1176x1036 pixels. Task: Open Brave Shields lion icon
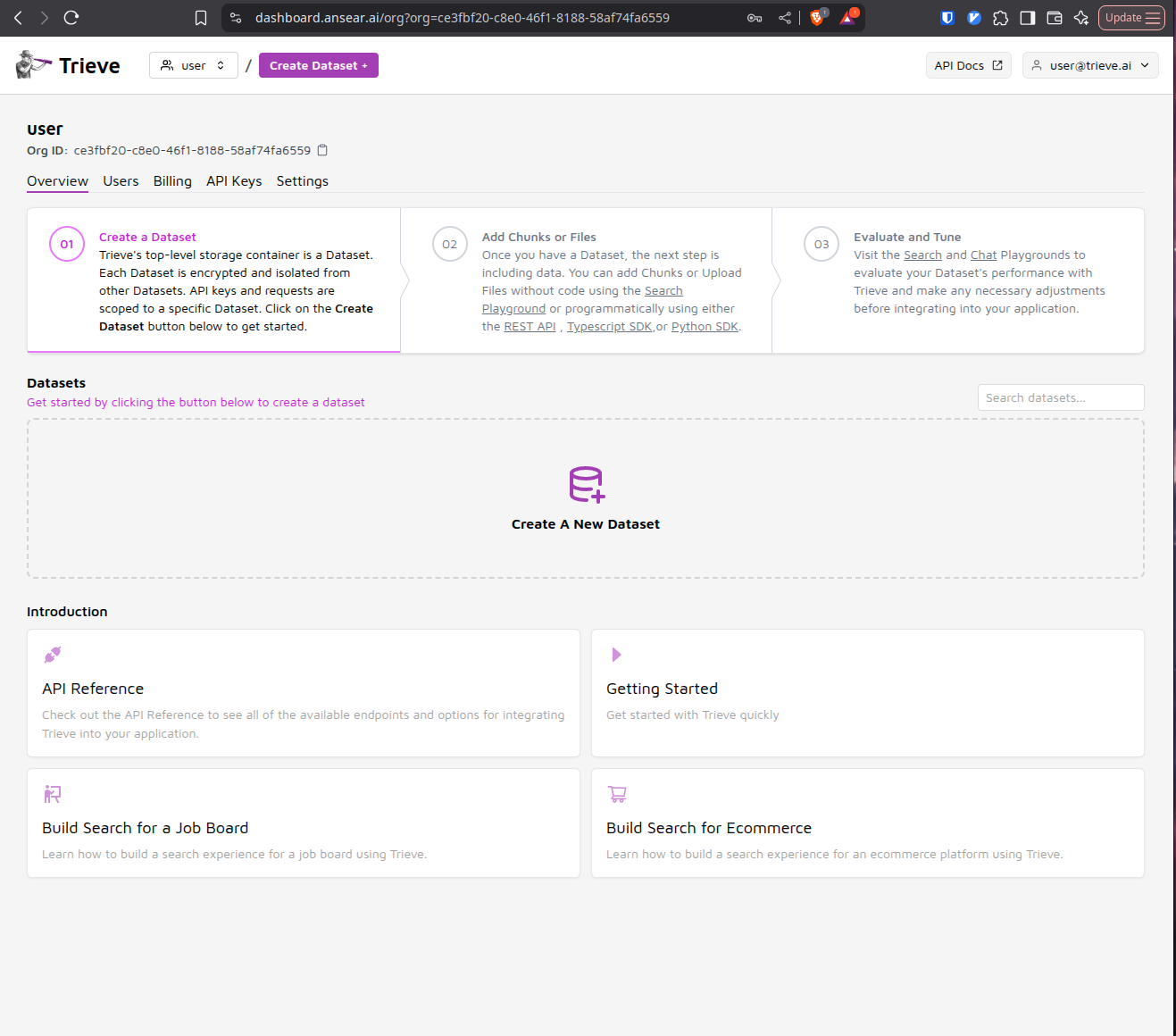(817, 17)
